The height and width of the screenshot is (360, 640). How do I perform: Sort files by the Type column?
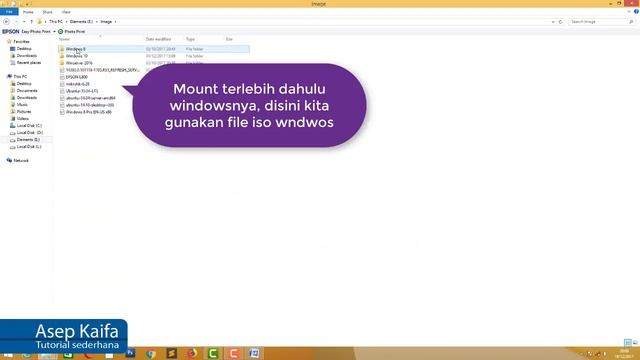pos(190,39)
